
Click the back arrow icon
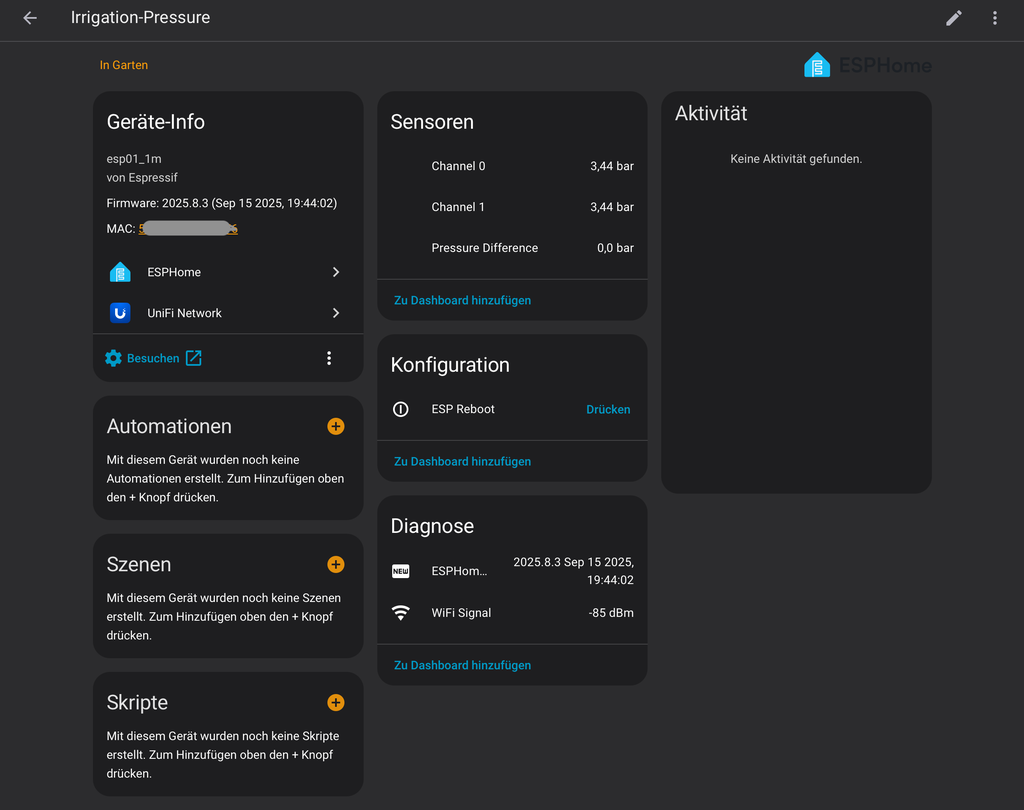(30, 18)
